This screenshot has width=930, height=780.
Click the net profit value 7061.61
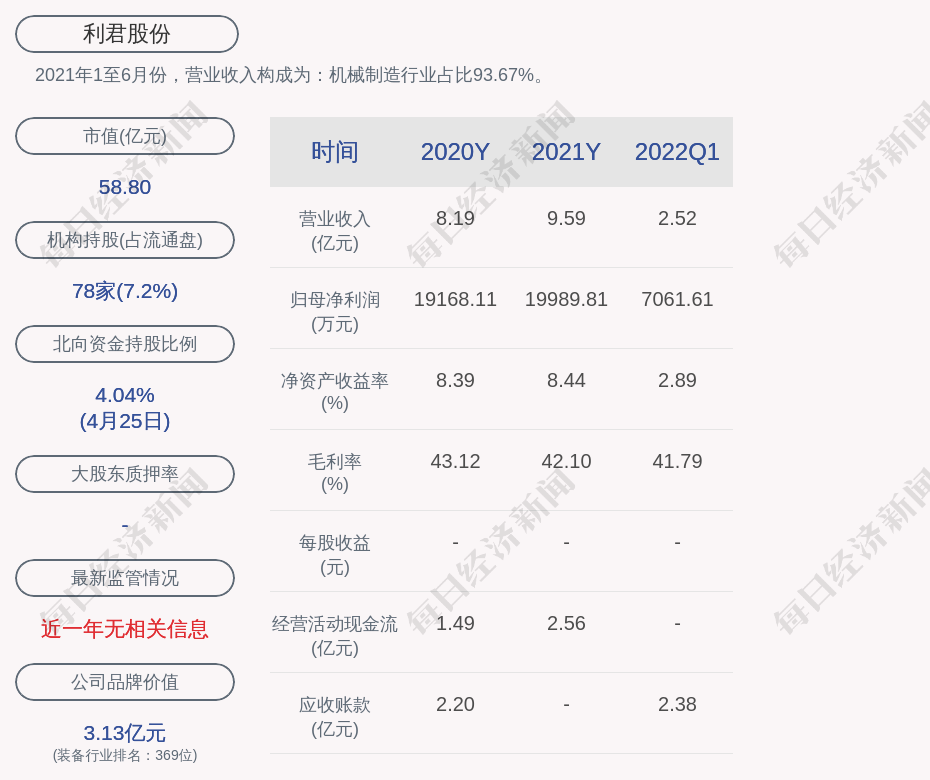(x=677, y=299)
